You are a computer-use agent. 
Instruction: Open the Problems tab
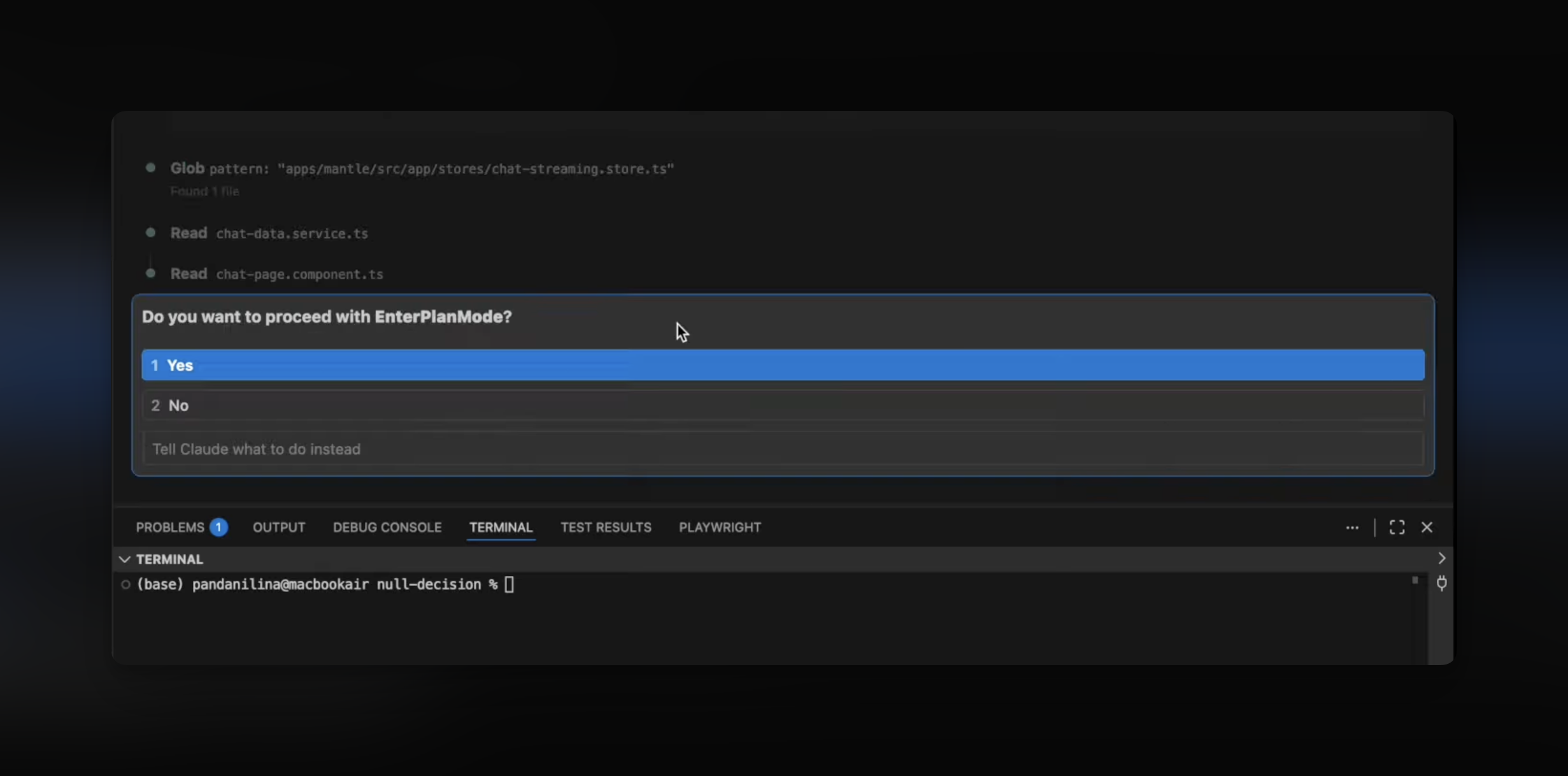(169, 528)
